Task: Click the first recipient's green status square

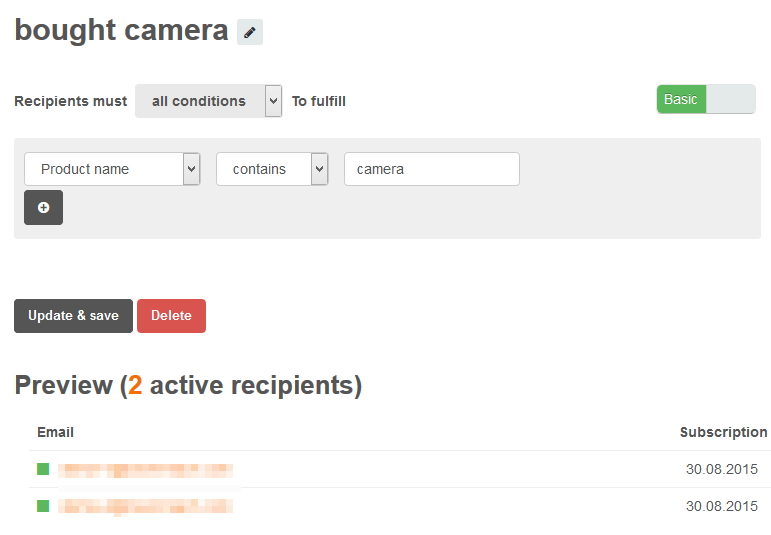Action: pyautogui.click(x=43, y=469)
